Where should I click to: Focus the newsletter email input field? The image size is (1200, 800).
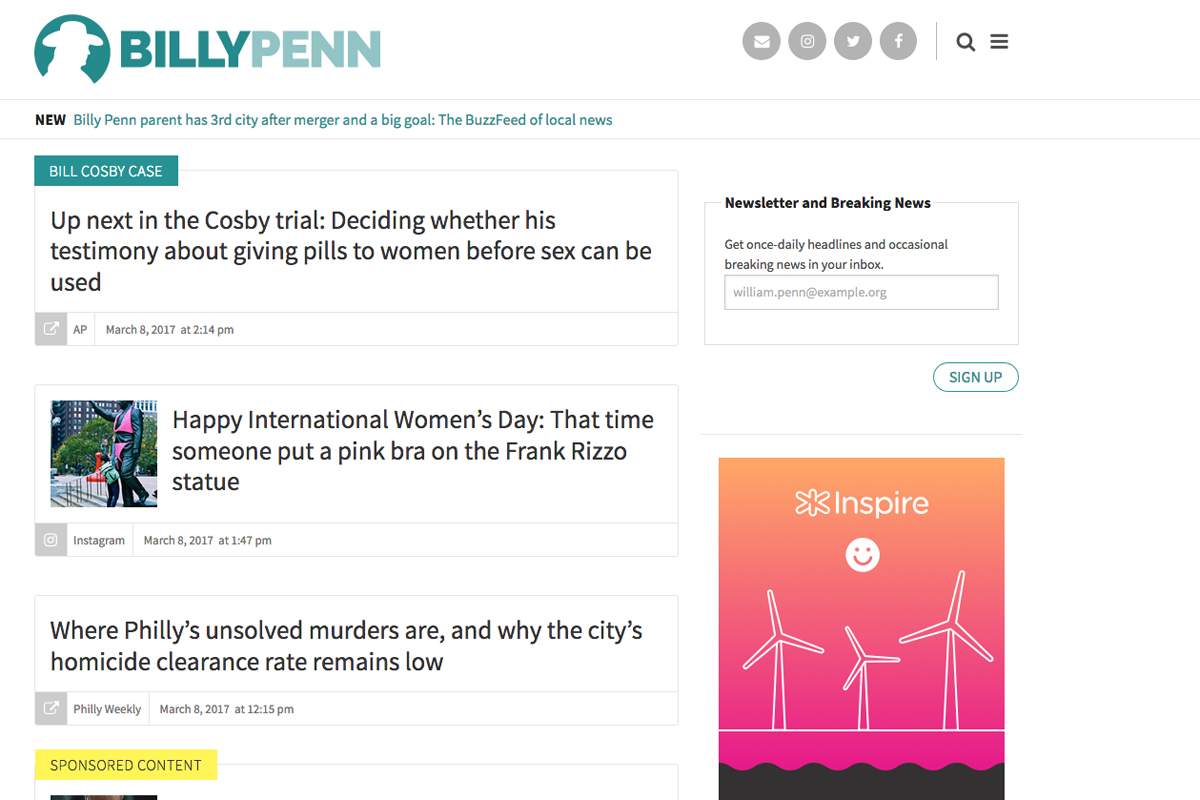pos(861,293)
